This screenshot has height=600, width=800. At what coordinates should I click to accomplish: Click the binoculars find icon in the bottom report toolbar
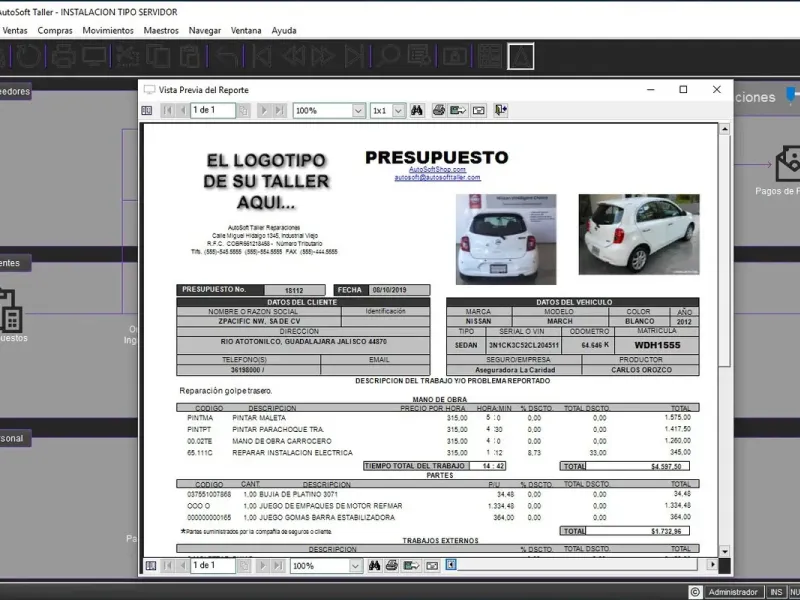pyautogui.click(x=374, y=565)
